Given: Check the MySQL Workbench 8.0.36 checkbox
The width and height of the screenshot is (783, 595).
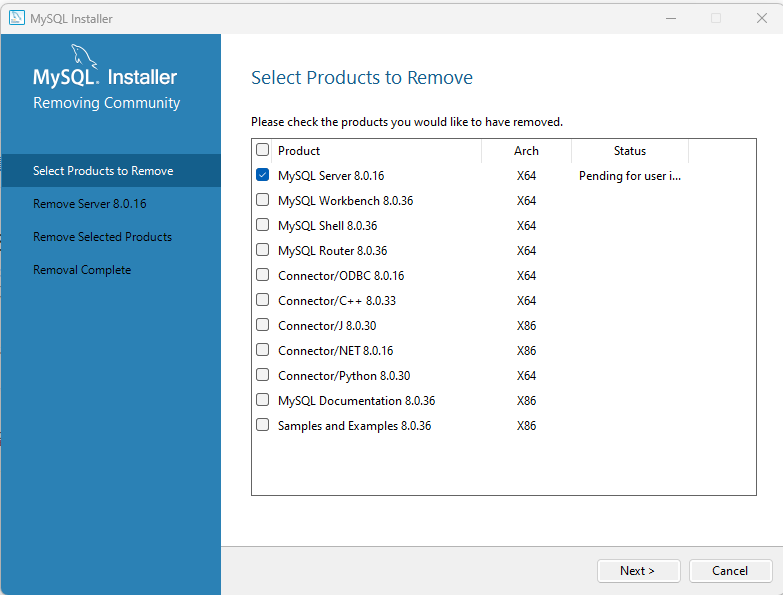Looking at the screenshot, I should (262, 200).
